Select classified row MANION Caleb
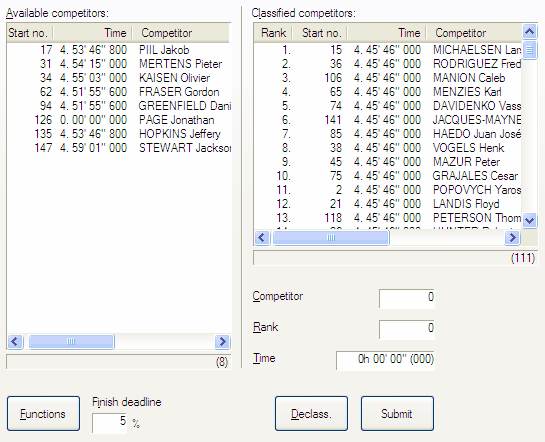The width and height of the screenshot is (545, 442). point(388,78)
